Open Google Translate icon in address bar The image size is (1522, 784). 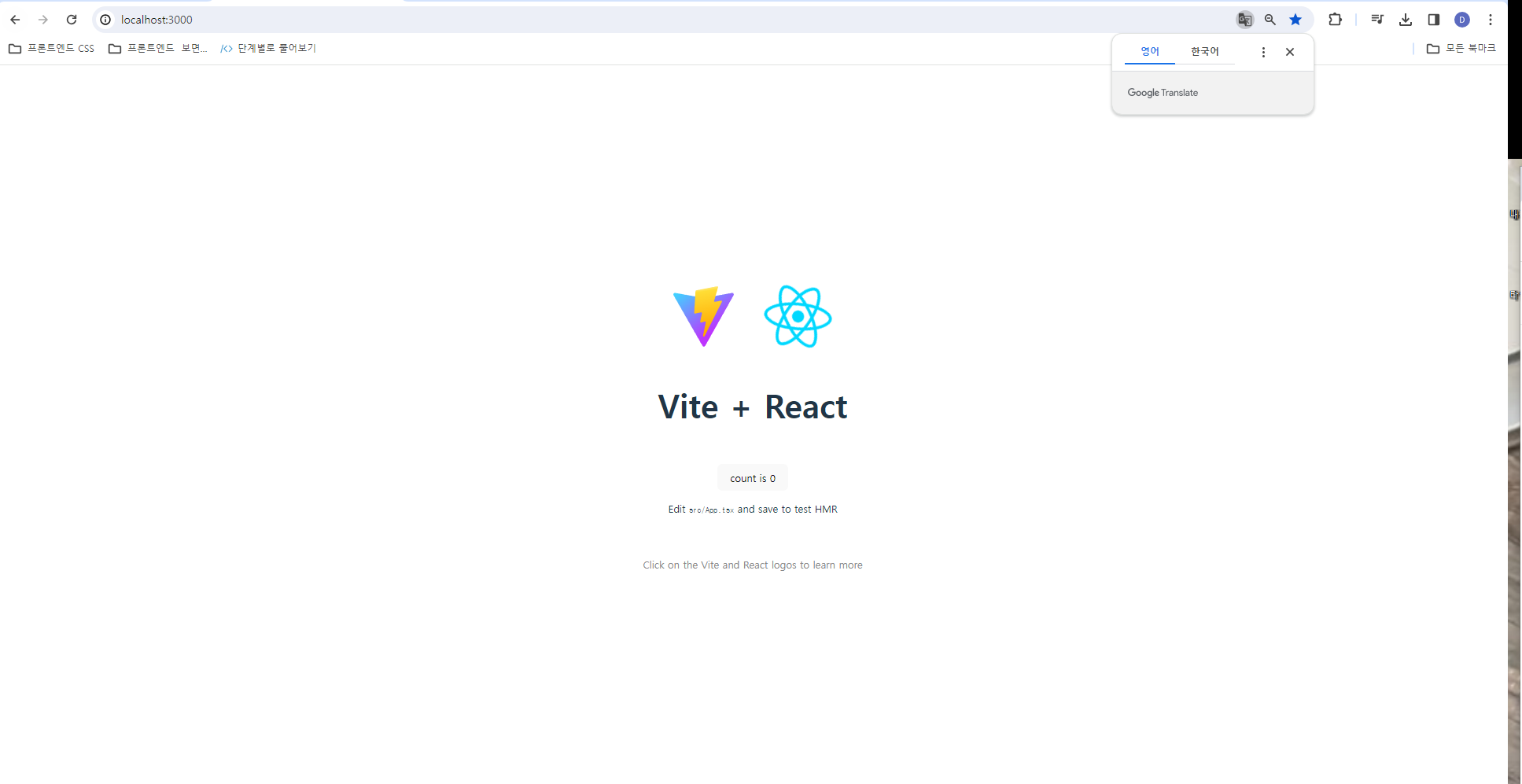(x=1244, y=20)
